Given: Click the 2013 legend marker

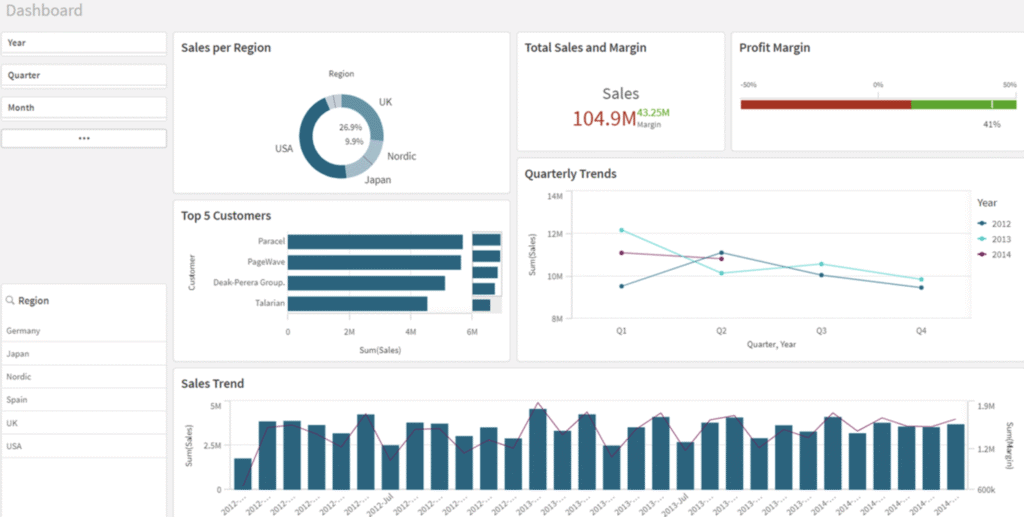Looking at the screenshot, I should click(982, 238).
